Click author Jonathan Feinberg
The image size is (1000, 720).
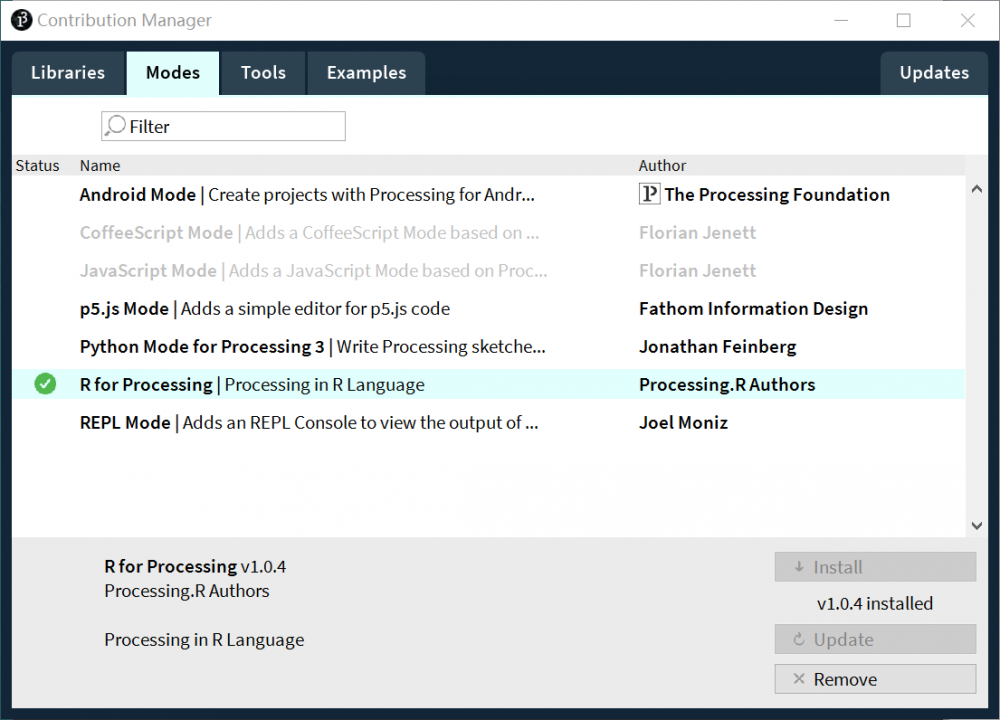click(x=717, y=346)
